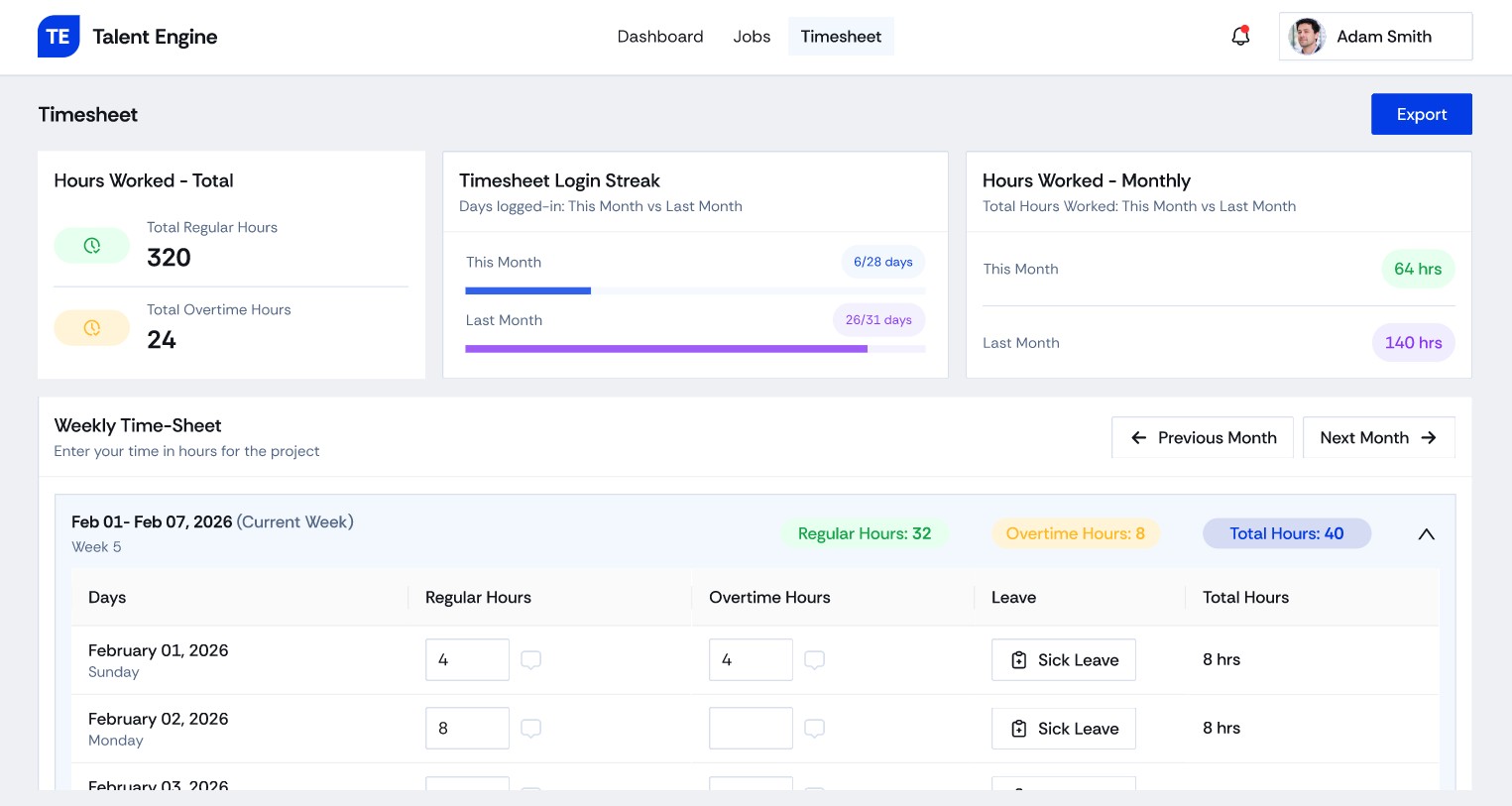Click the Total Hours: 40 badge
This screenshot has width=1512, height=806.
1287,533
